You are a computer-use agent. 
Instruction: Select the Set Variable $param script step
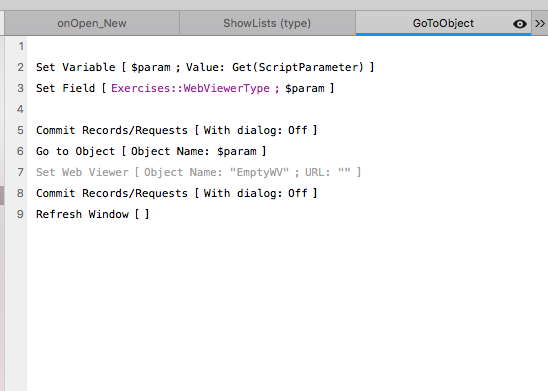tap(205, 67)
